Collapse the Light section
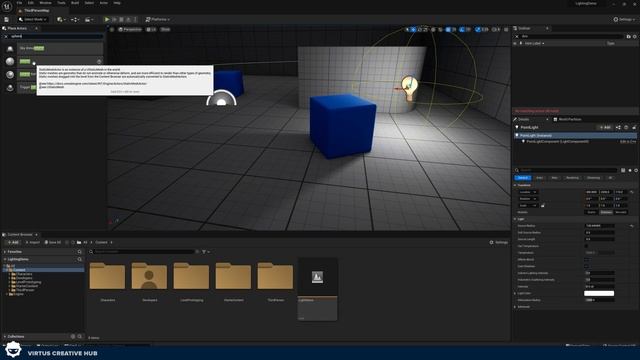 click(515, 219)
